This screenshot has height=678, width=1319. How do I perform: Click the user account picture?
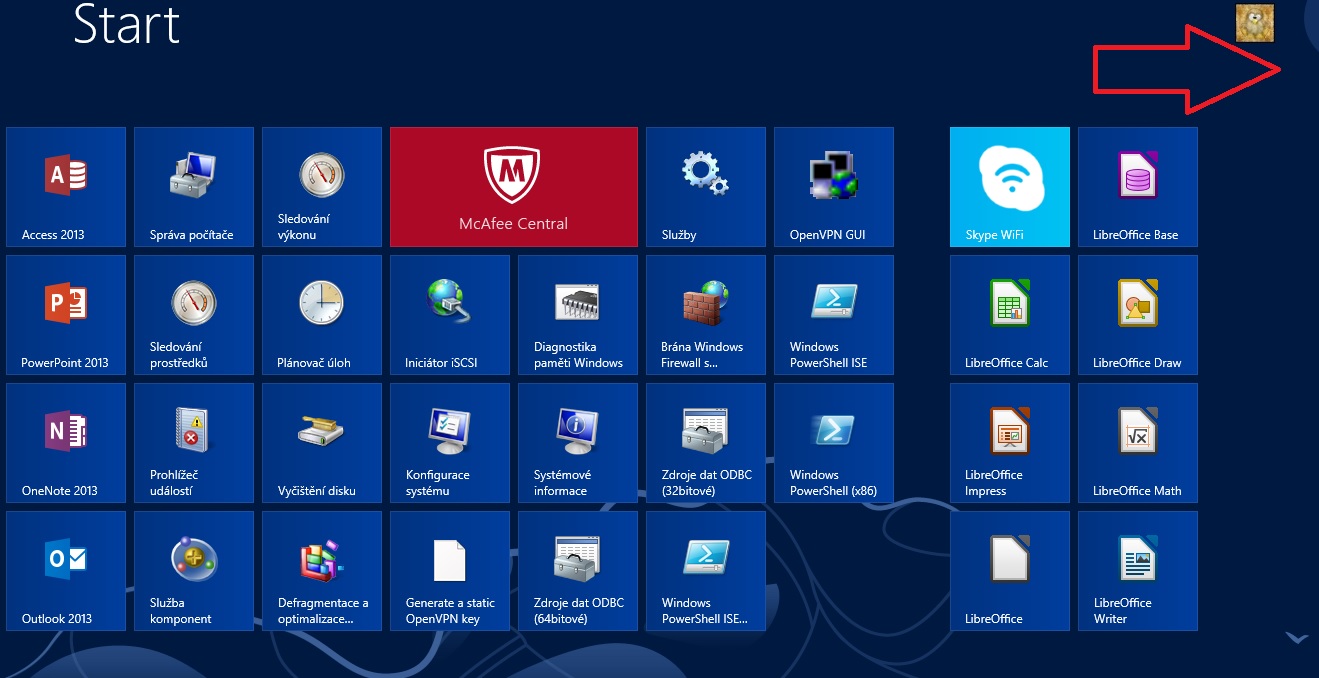(x=1255, y=23)
